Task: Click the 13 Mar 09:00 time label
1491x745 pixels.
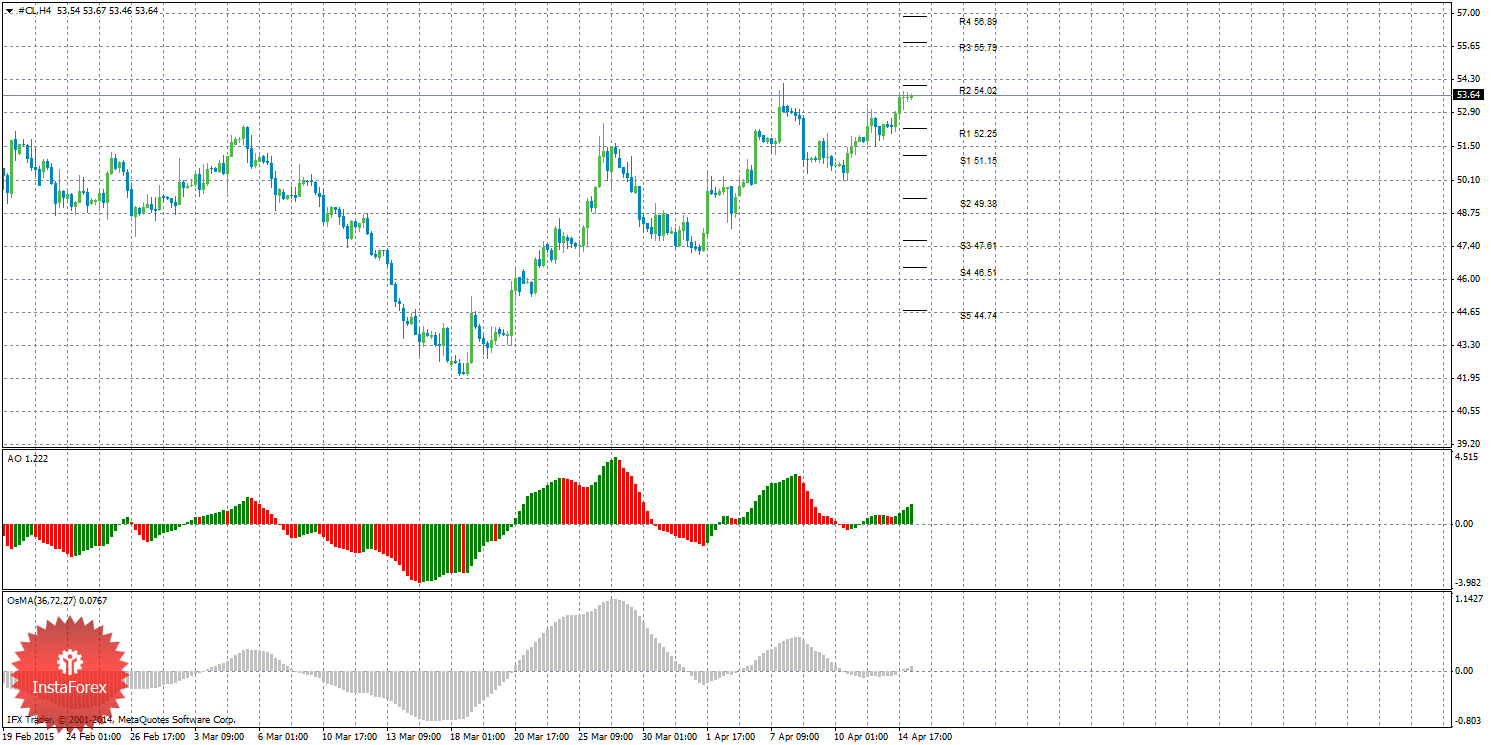Action: (x=413, y=737)
